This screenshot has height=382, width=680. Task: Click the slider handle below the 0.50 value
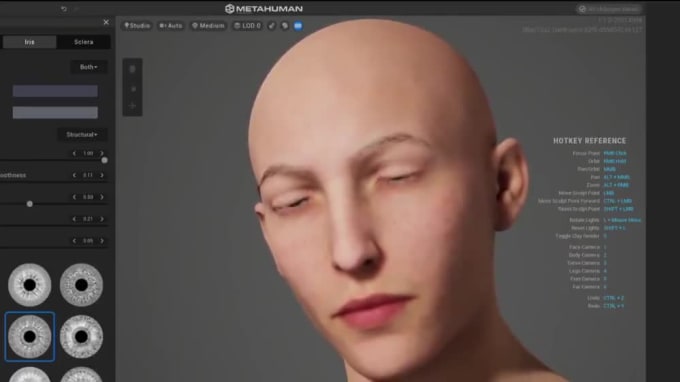click(29, 204)
